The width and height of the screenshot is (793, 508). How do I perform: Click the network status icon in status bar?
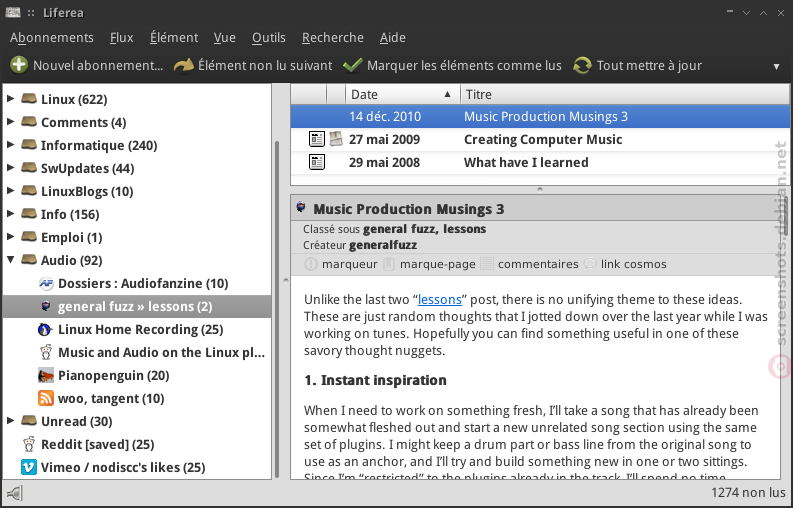15,493
